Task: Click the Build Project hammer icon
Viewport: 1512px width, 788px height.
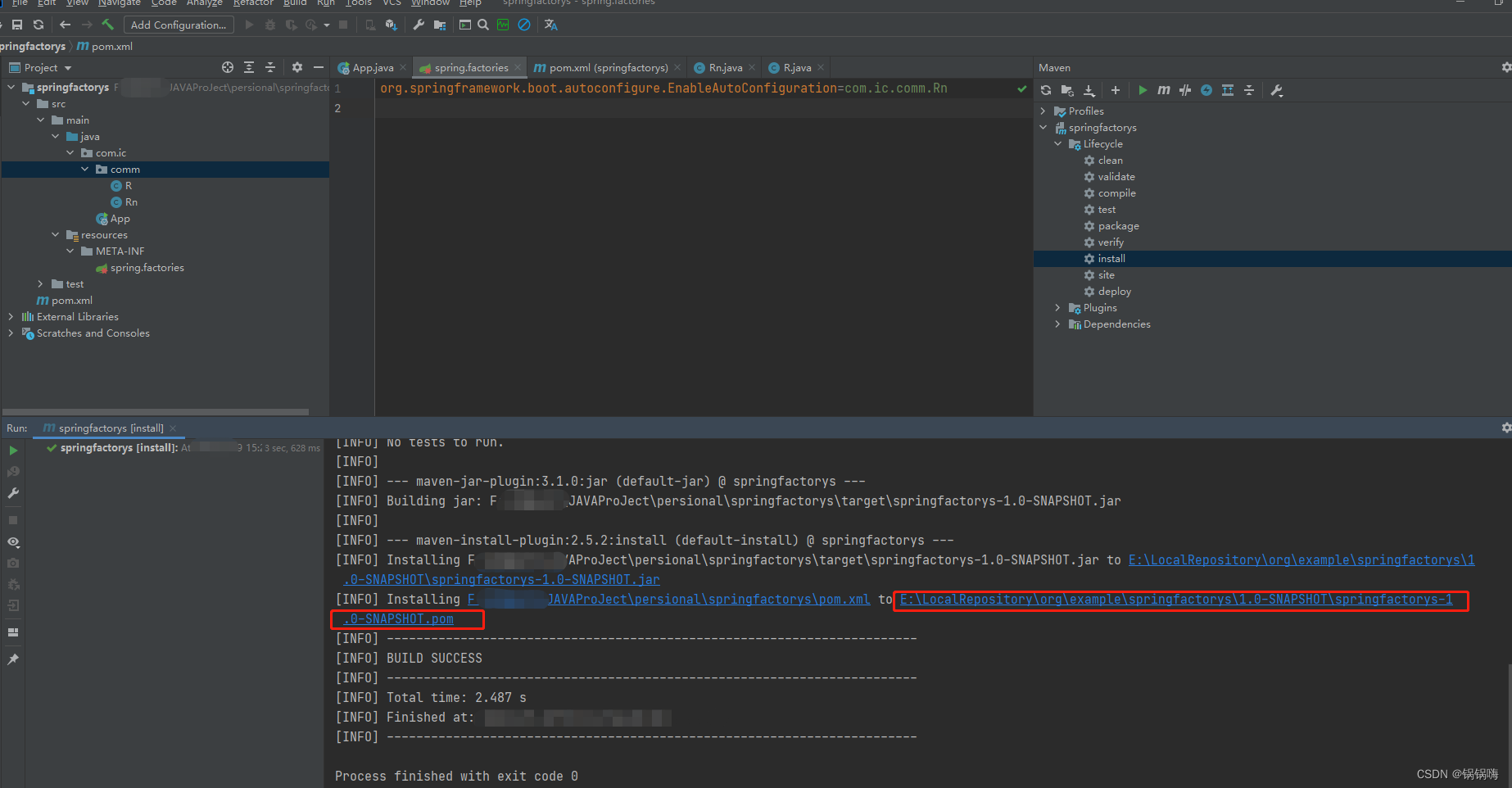Action: (x=108, y=25)
